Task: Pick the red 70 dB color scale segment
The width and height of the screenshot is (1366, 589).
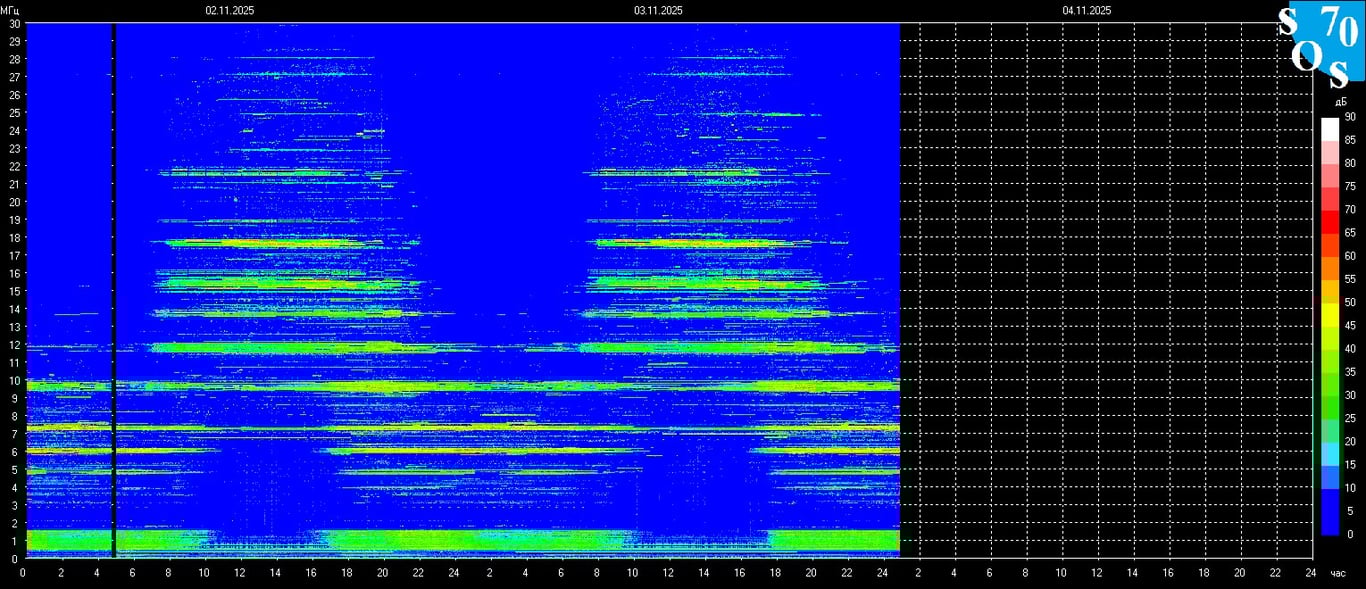Action: pyautogui.click(x=1329, y=218)
